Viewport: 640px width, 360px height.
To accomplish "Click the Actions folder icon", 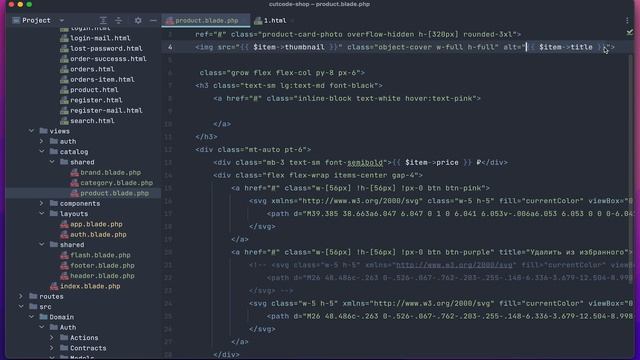I will tap(64, 338).
